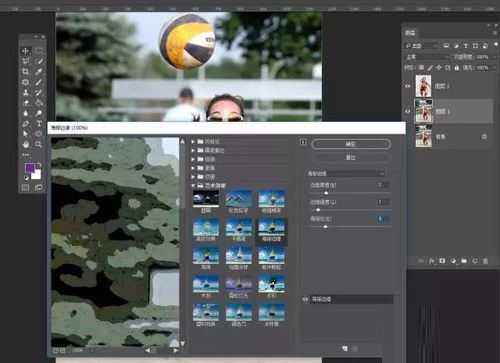Select the Hand tool
This screenshot has width=500, height=363.
(x=26, y=144)
